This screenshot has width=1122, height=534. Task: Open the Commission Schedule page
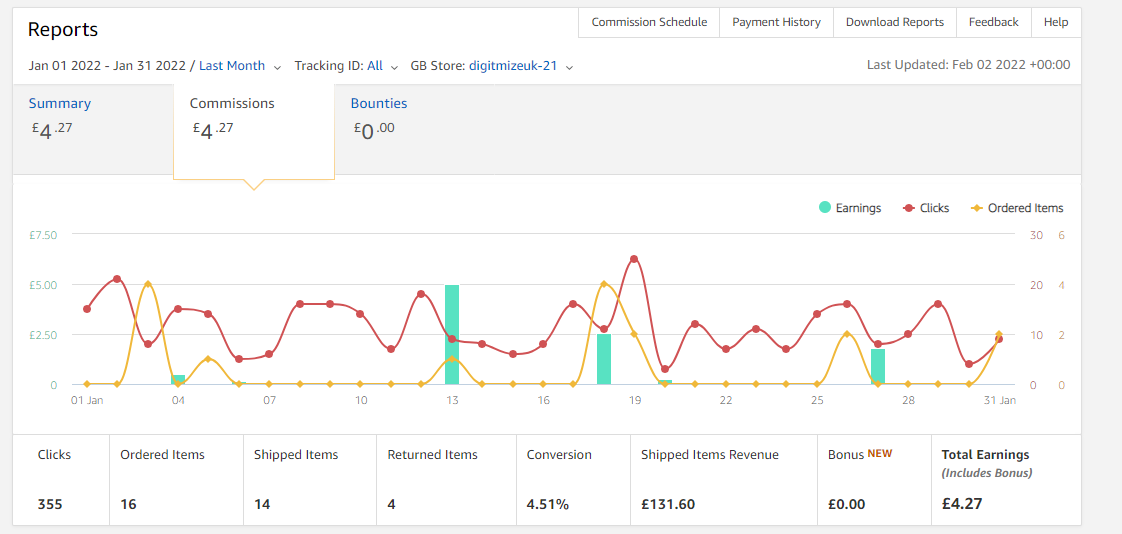(x=649, y=22)
